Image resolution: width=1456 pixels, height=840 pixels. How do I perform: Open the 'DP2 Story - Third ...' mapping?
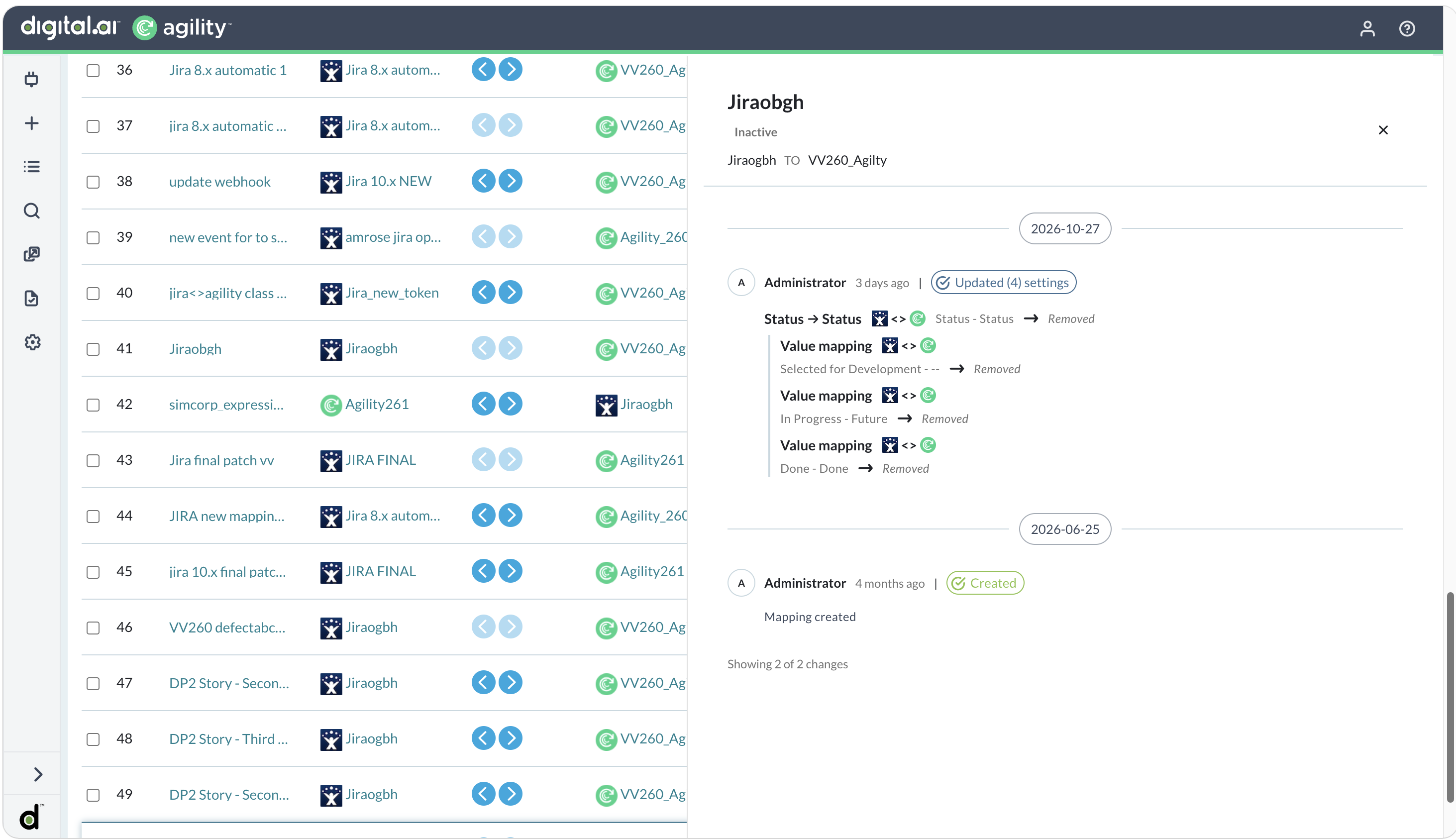tap(228, 739)
